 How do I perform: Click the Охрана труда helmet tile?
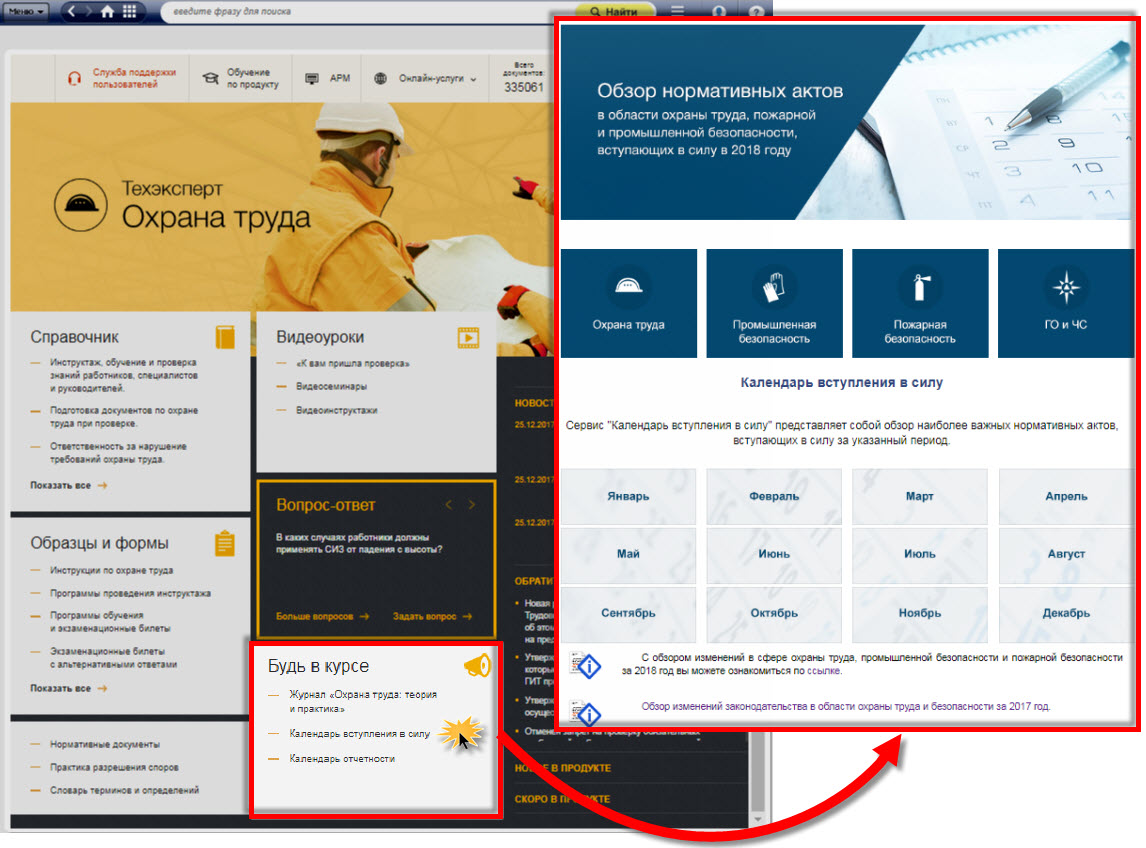pyautogui.click(x=628, y=303)
